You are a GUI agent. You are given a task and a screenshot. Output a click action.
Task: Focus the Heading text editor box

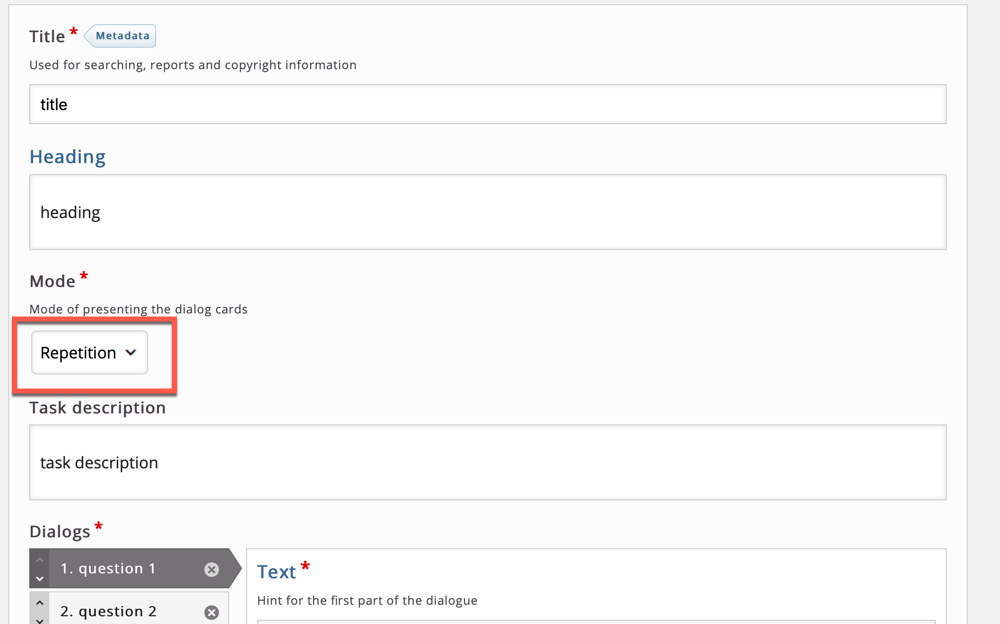[488, 212]
